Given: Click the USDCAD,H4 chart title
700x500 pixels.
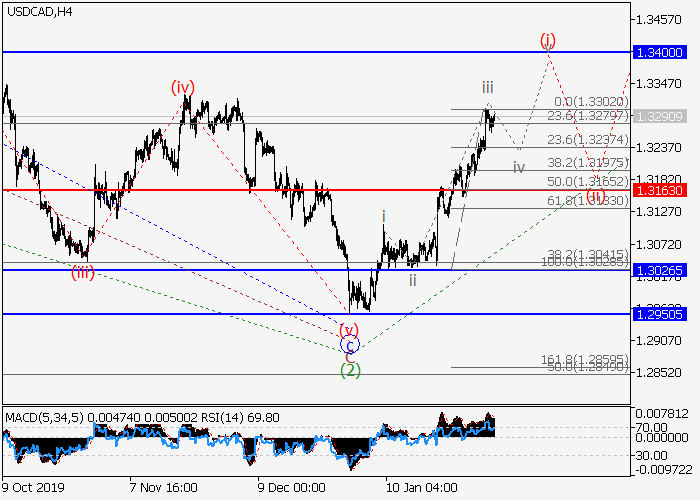Looking at the screenshot, I should pyautogui.click(x=37, y=11).
